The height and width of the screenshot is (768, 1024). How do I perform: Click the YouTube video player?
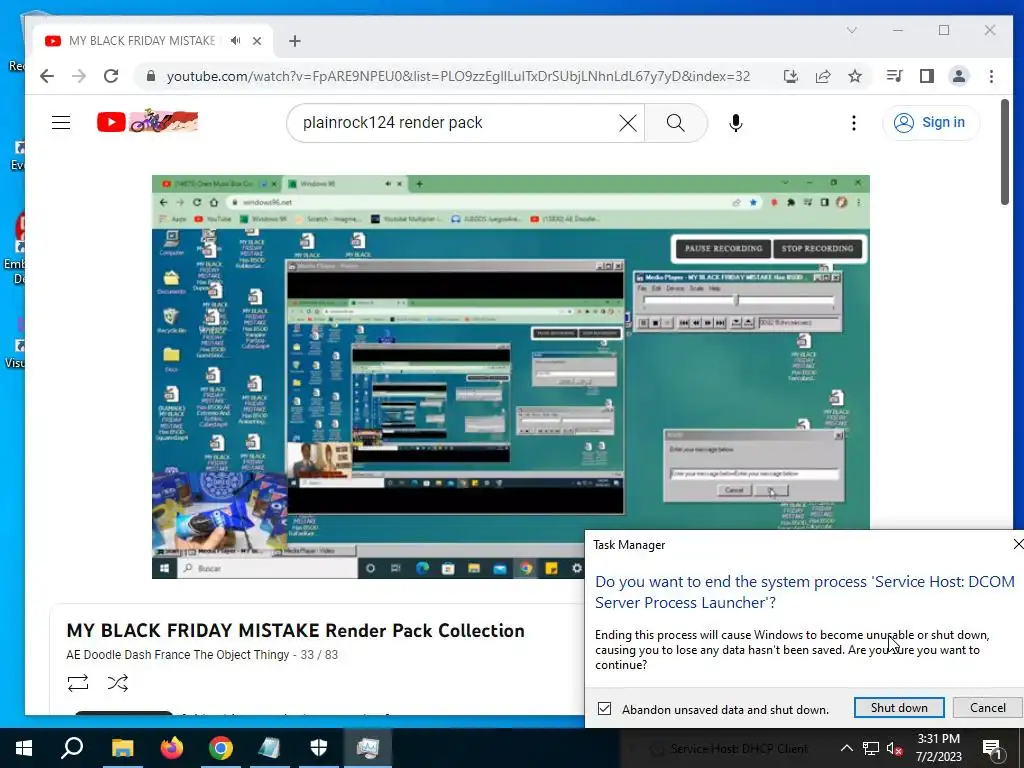[x=510, y=377]
